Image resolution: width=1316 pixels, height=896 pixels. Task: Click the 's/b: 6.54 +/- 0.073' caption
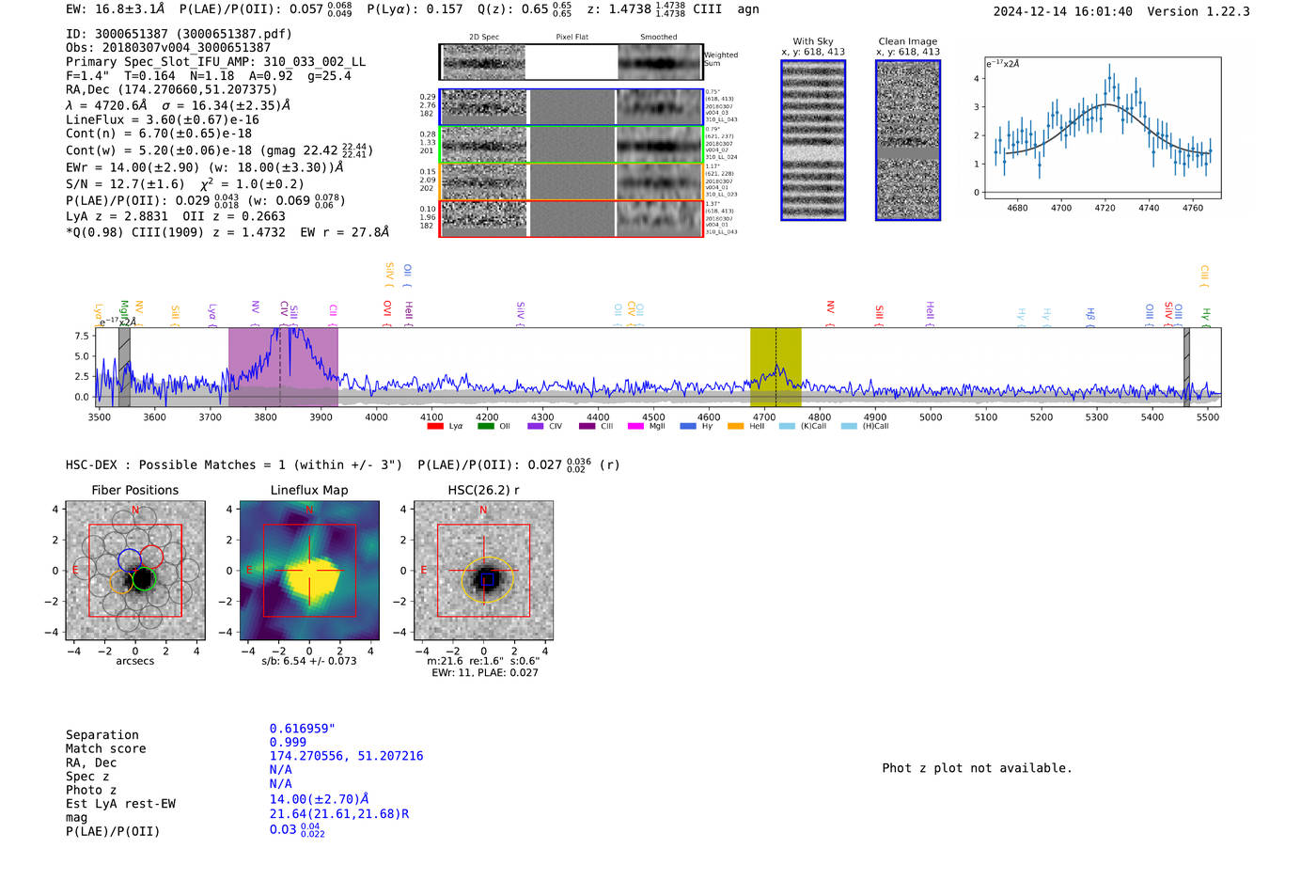pyautogui.click(x=309, y=661)
